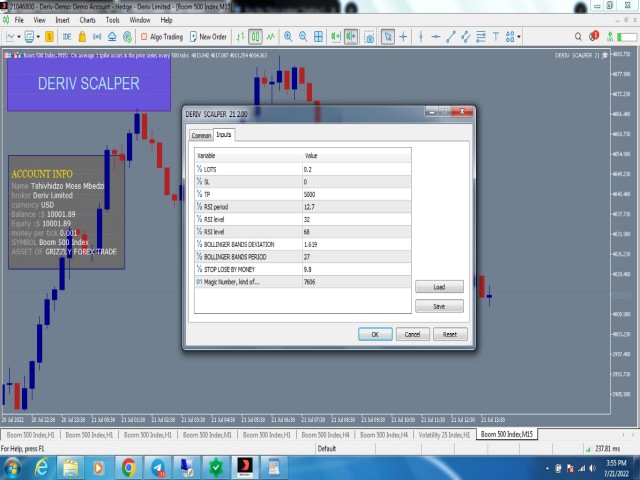Open the templates chart icon
This screenshot has width=640, height=480.
(29, 37)
